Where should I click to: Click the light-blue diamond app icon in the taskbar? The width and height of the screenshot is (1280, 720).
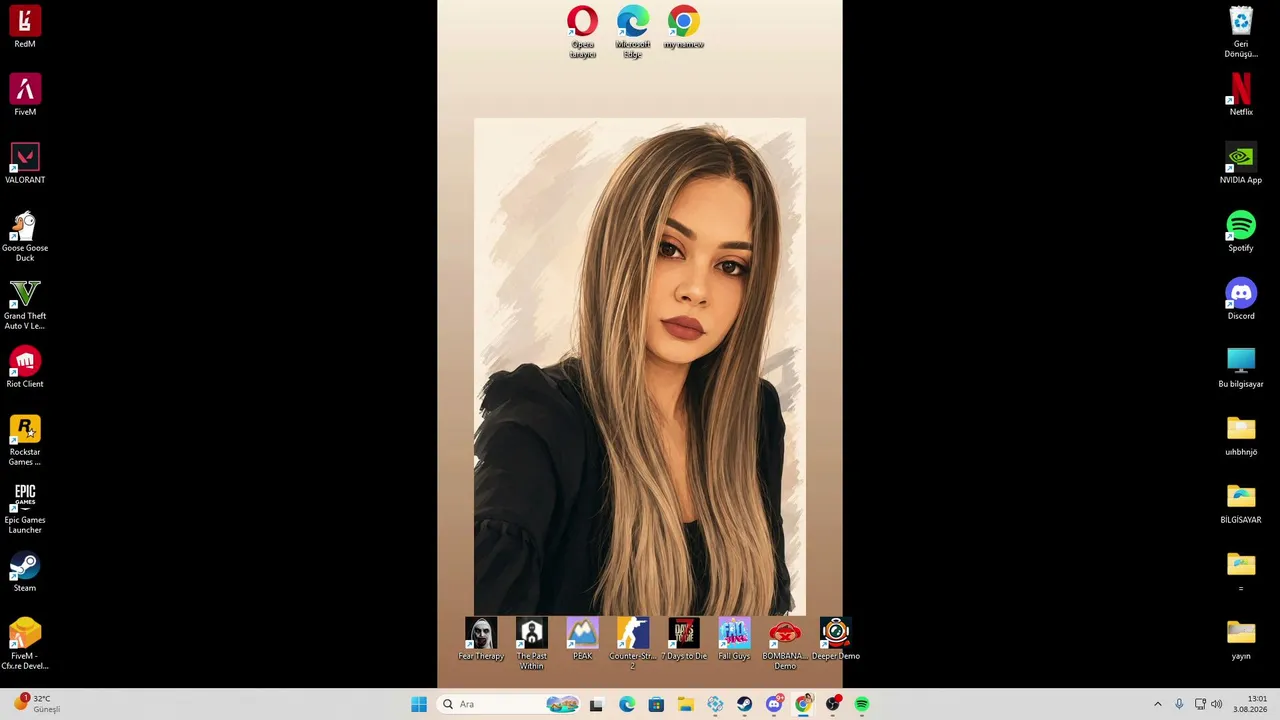pyautogui.click(x=715, y=704)
